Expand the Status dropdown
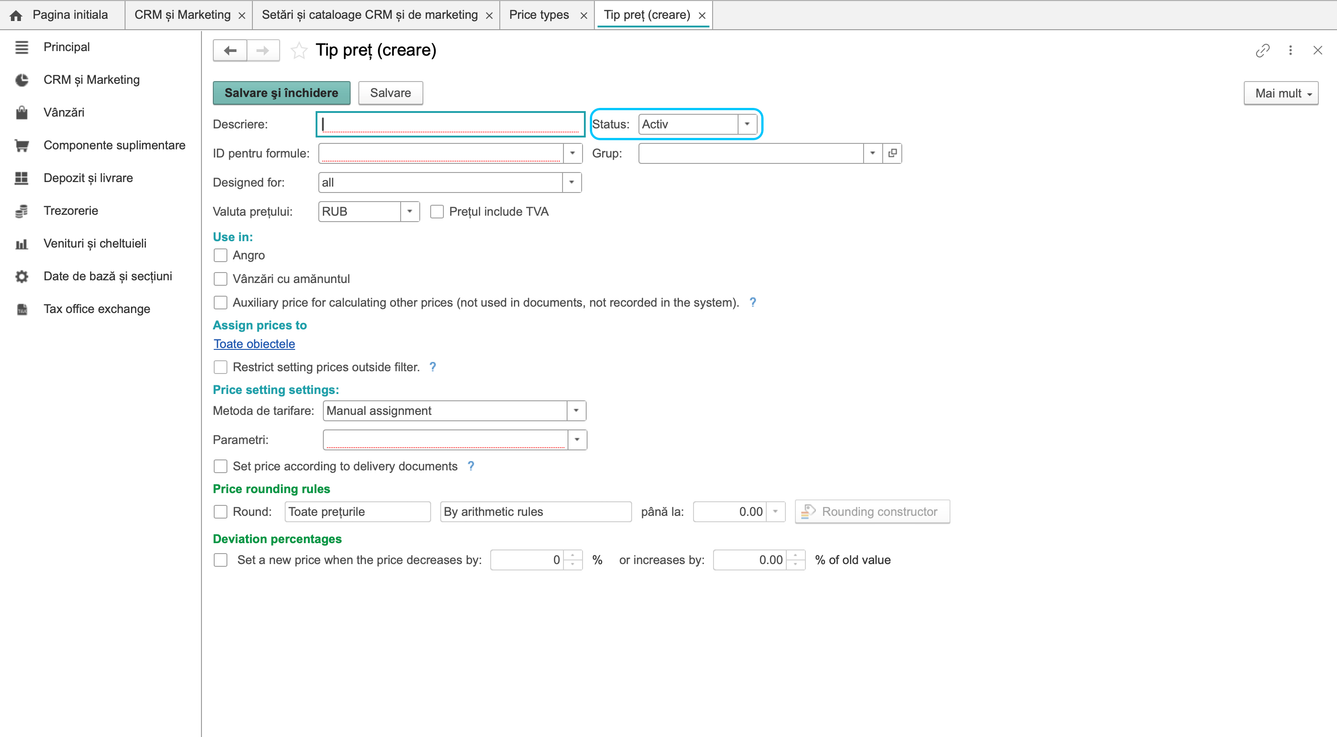 [747, 124]
